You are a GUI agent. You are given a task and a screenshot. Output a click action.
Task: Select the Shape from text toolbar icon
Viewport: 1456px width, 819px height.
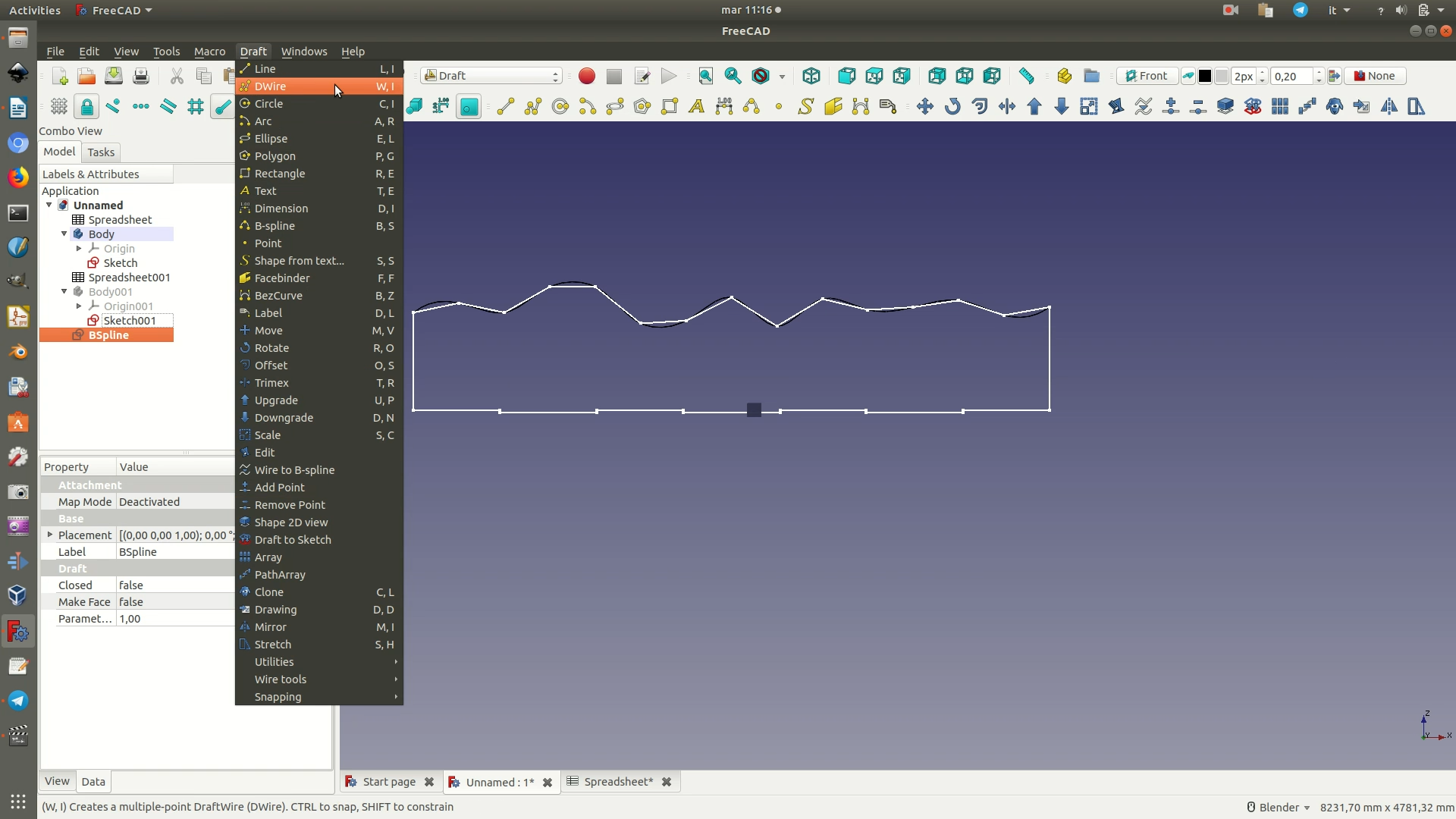[806, 107]
